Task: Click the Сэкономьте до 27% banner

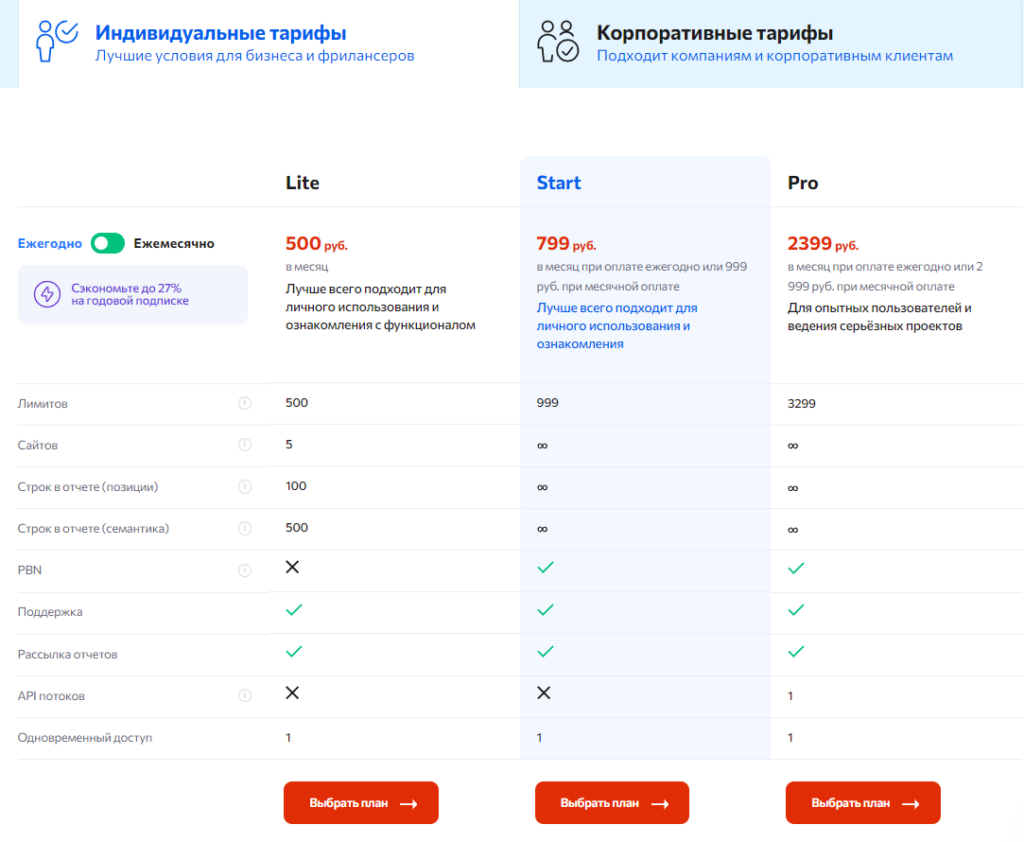Action: pyautogui.click(x=133, y=295)
